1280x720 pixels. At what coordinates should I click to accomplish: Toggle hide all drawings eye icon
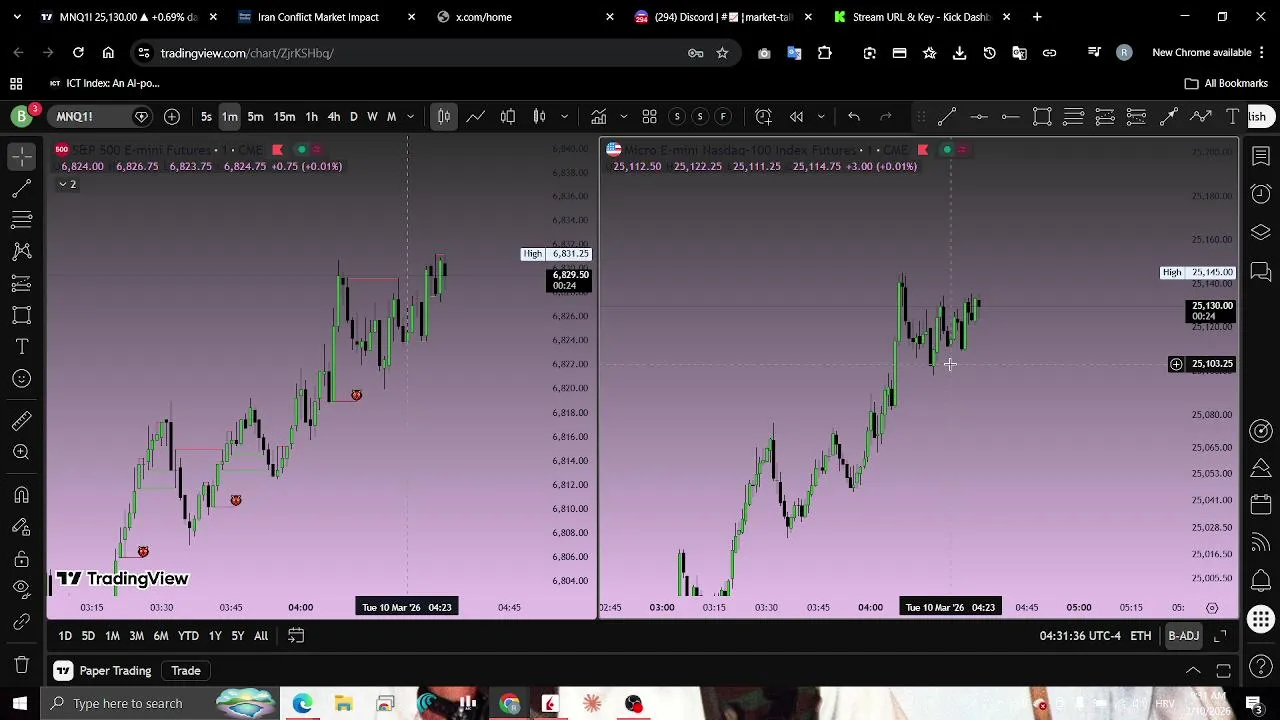[22, 588]
